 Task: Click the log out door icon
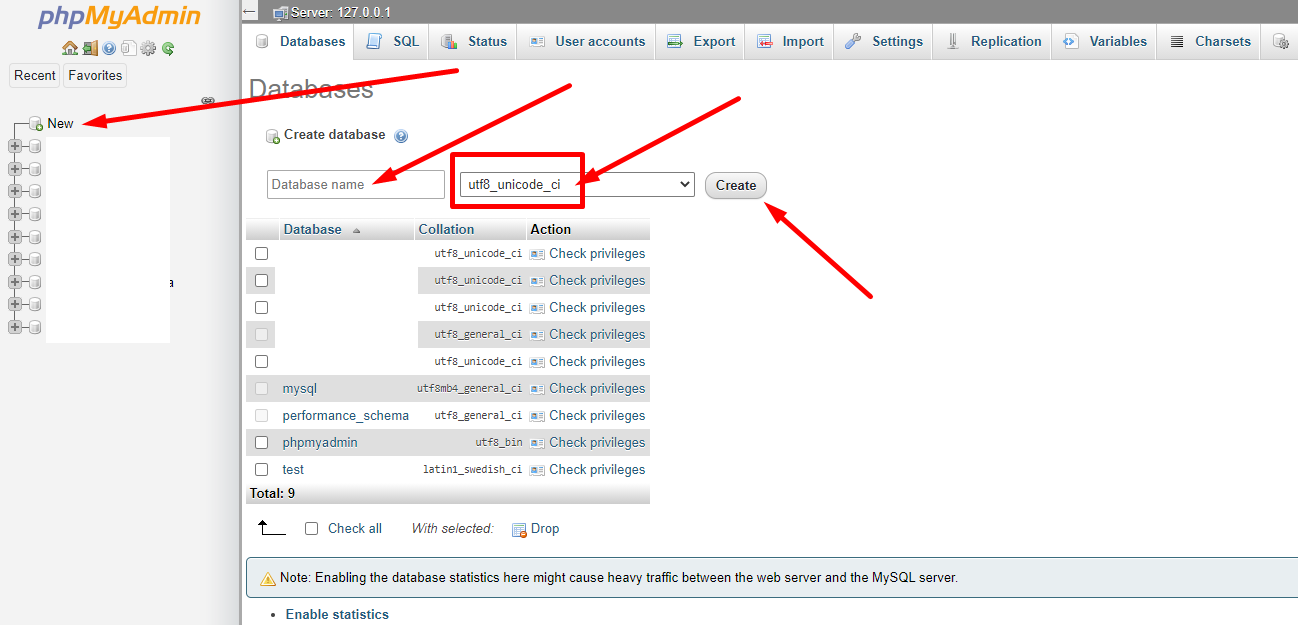[x=89, y=48]
